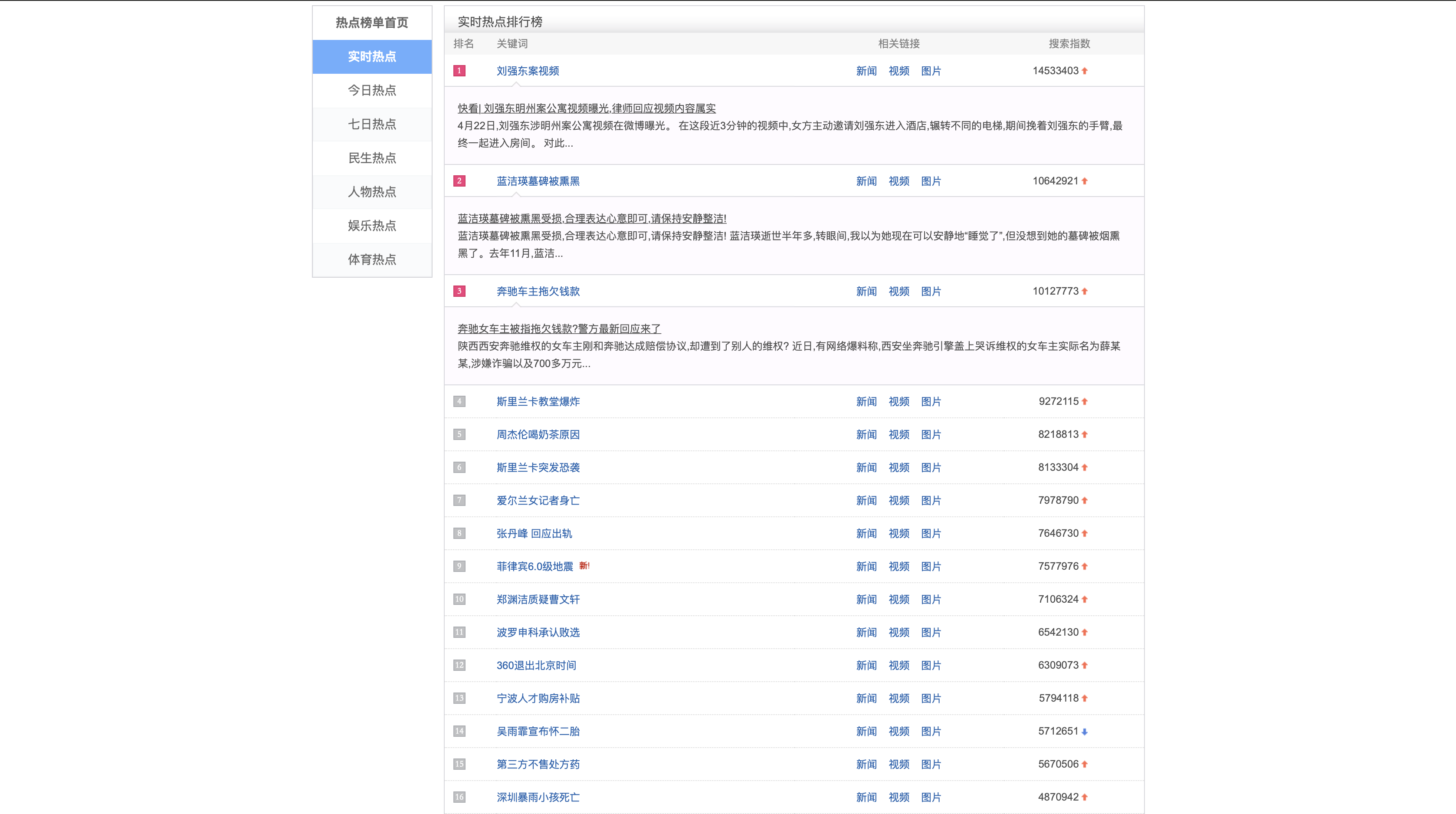The height and width of the screenshot is (814, 1456).
Task: Click the blue down arrow beside 5712651
Action: pos(1084,732)
